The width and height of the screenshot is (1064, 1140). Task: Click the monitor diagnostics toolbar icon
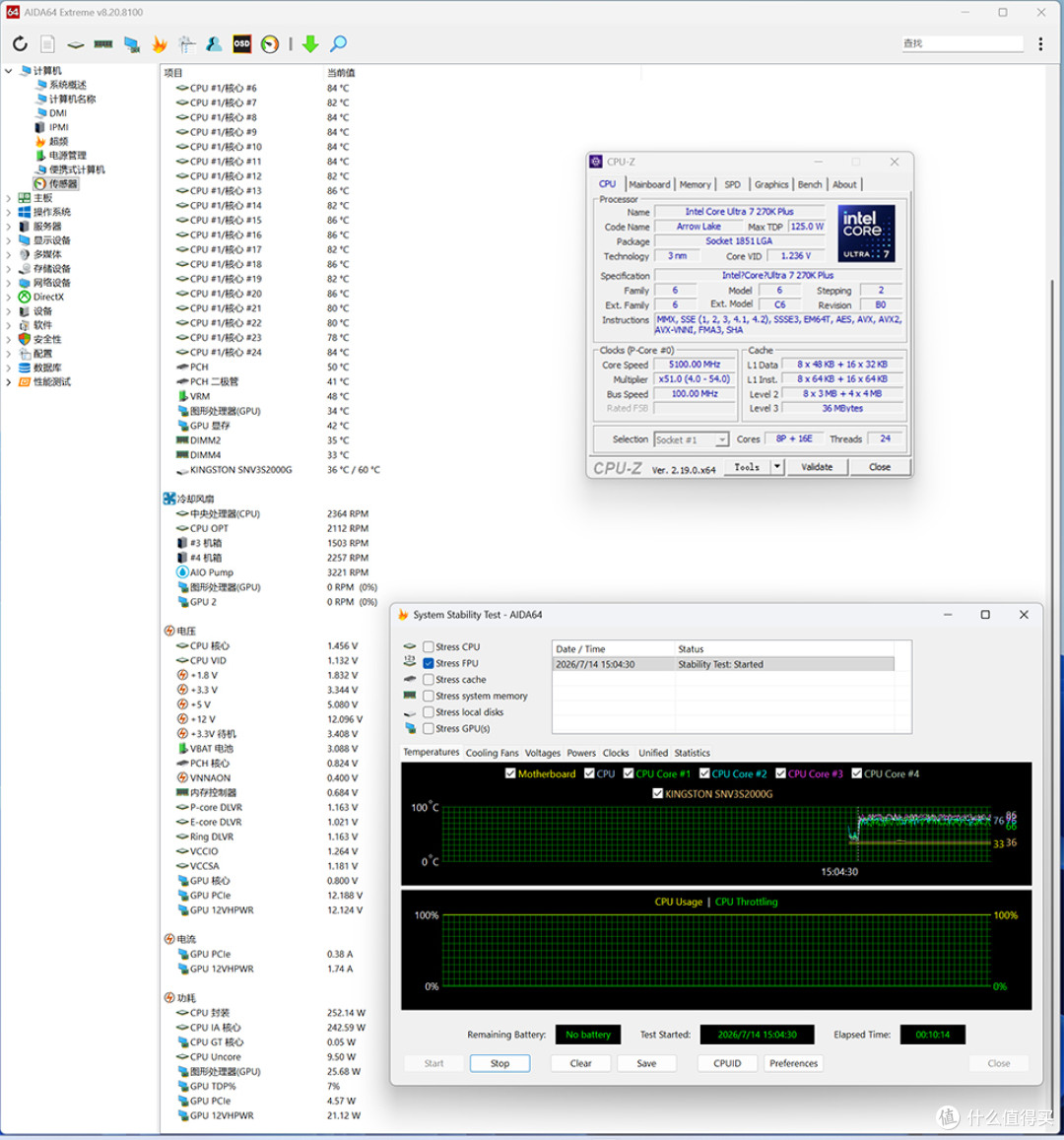coord(132,44)
